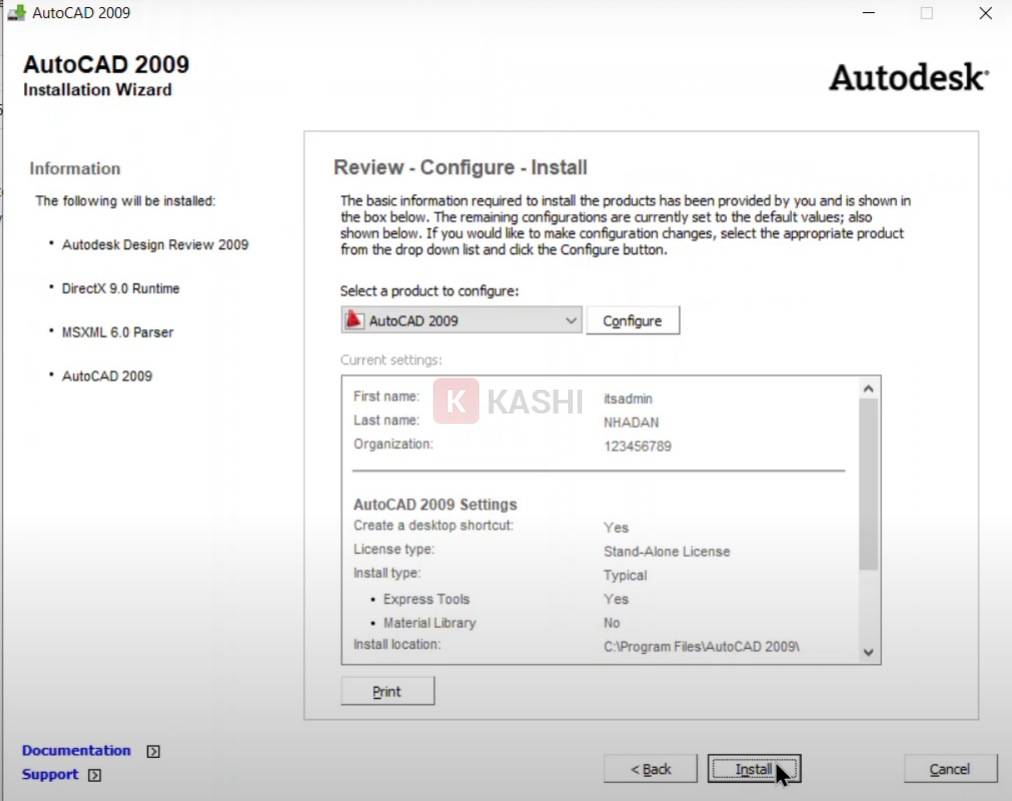This screenshot has width=1012, height=801.
Task: Start installation with the Install button
Action: [x=754, y=769]
